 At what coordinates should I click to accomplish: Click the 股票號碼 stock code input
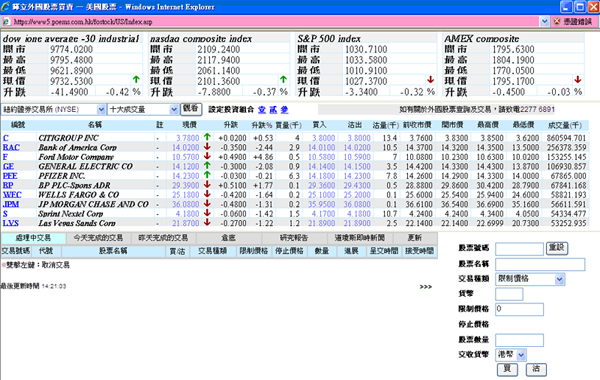point(519,249)
